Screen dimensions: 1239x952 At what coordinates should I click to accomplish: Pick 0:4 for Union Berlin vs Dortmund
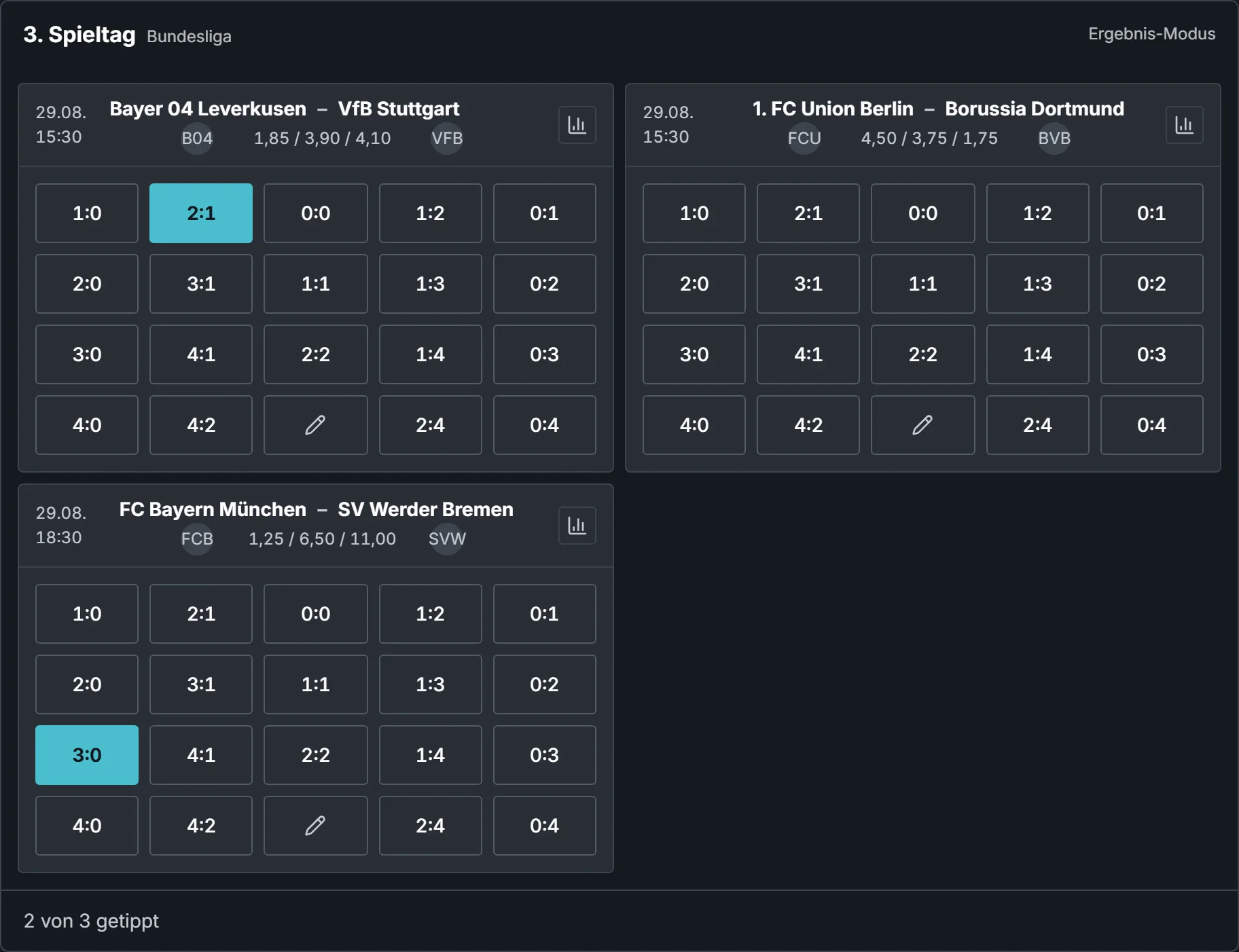pos(1152,425)
